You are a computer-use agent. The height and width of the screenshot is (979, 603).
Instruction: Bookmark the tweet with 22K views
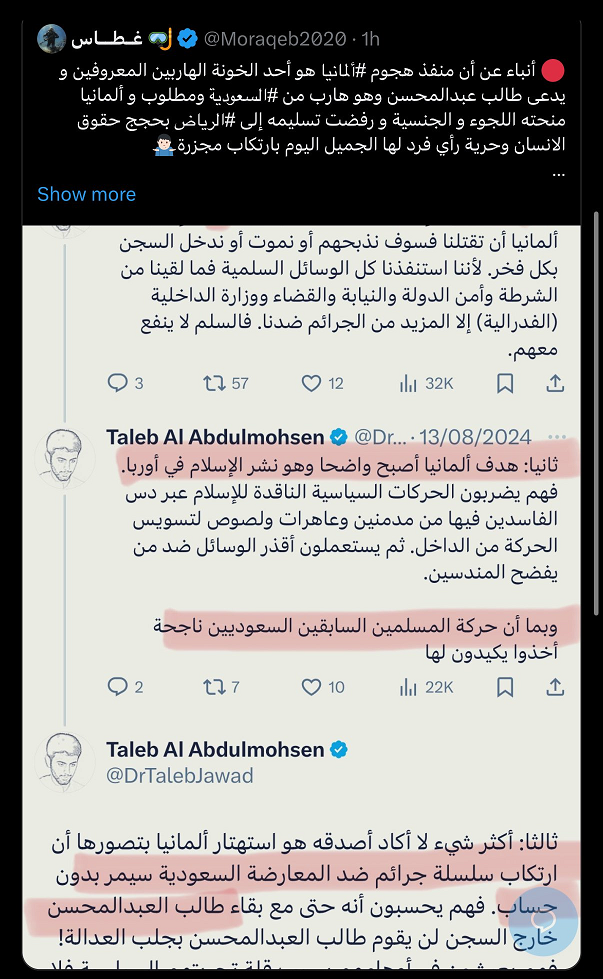506,686
